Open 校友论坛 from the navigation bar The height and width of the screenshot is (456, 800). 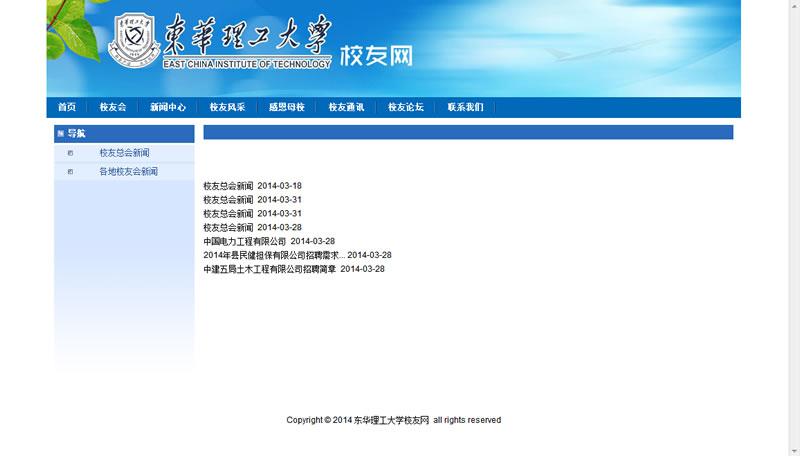pyautogui.click(x=406, y=107)
